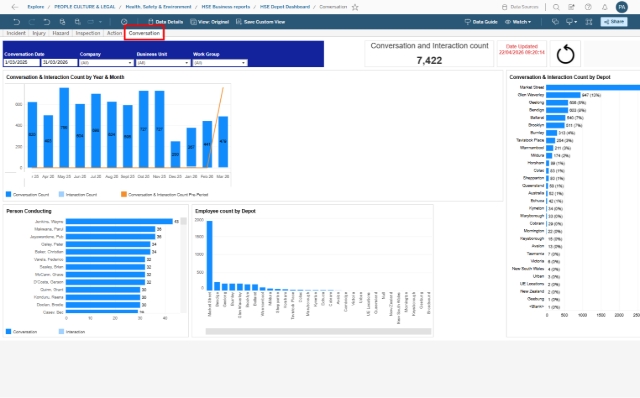Expand the Watch dropdown

pos(518,22)
